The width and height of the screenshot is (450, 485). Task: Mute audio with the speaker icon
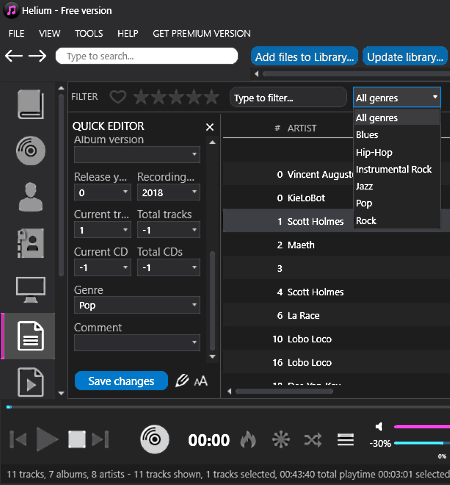pos(379,426)
